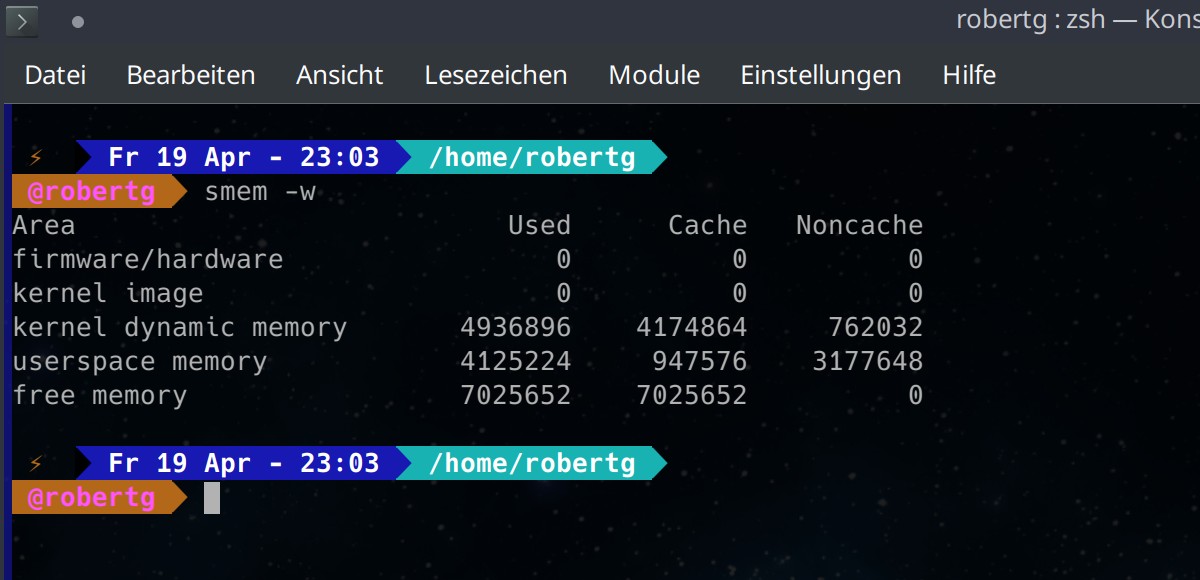Open the Ansicht menu
1200x580 pixels.
(340, 75)
